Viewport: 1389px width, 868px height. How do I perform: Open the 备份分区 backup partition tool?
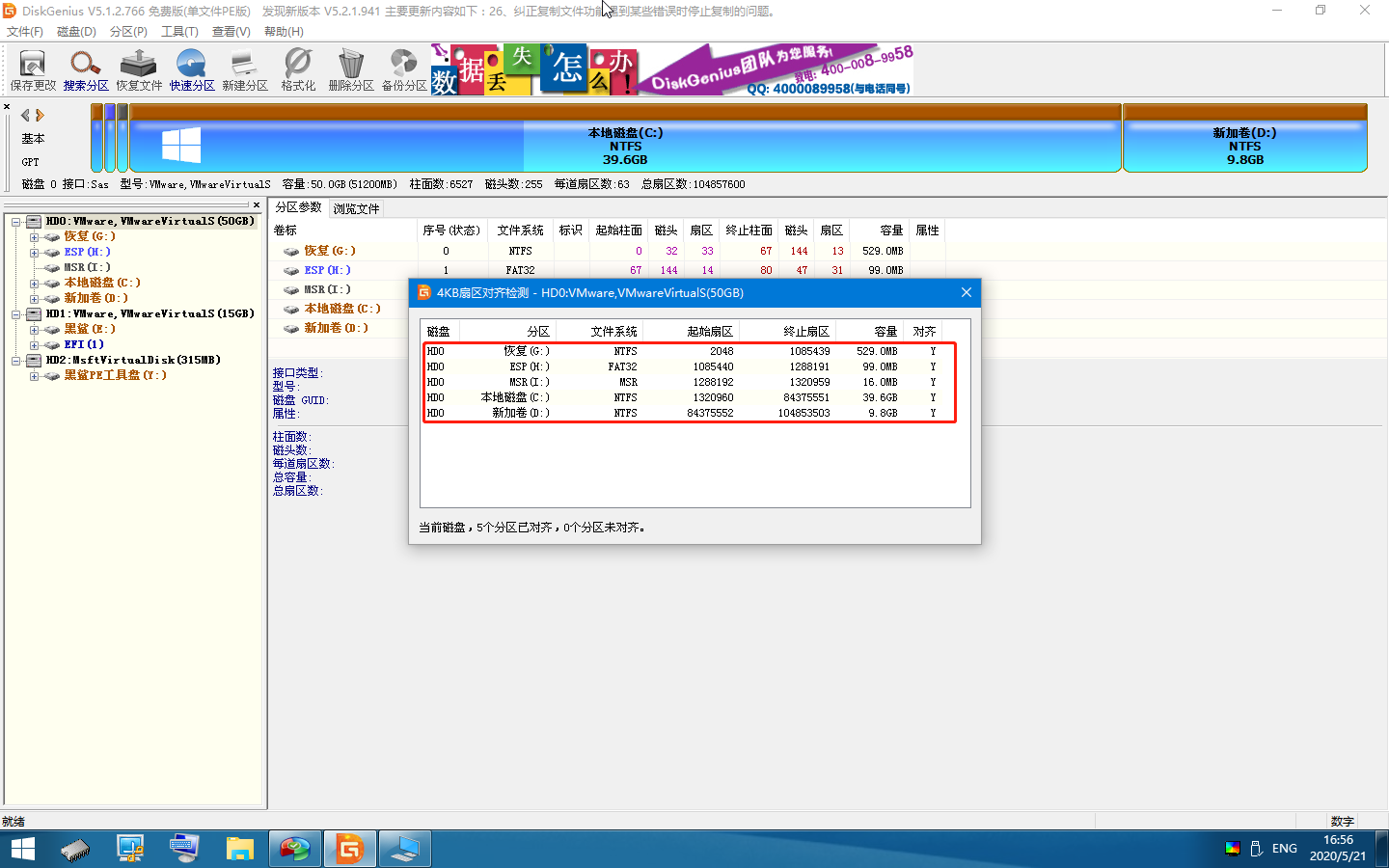pos(404,70)
